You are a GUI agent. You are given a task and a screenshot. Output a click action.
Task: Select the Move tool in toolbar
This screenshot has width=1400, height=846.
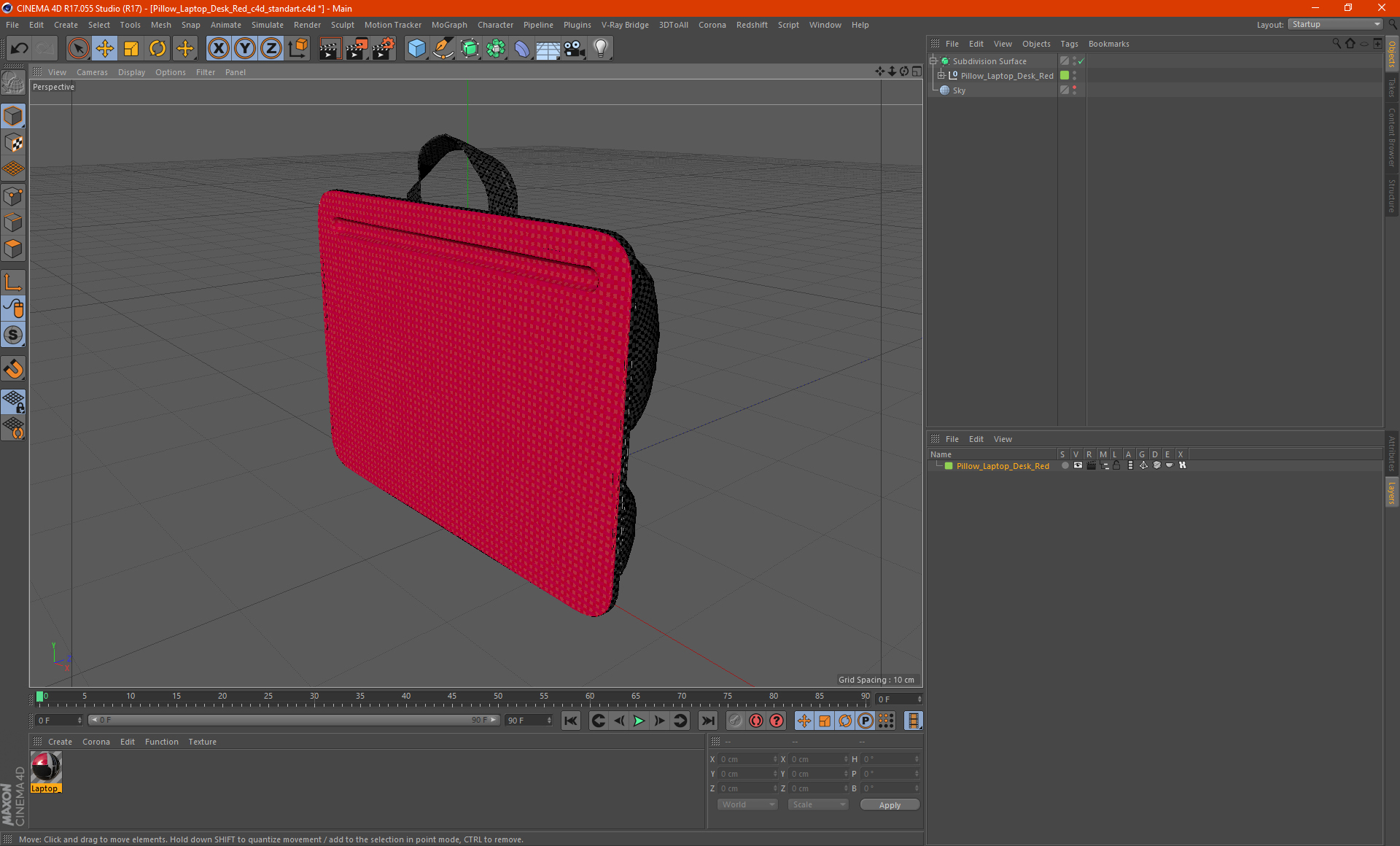[105, 49]
